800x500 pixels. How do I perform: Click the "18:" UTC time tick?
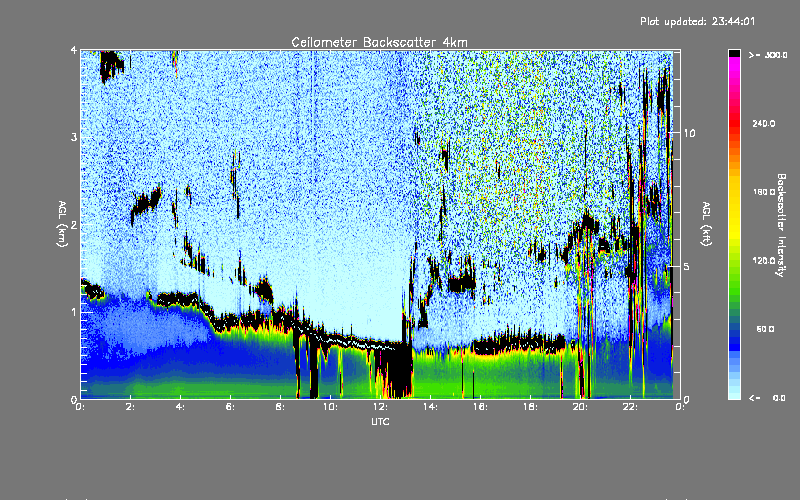click(530, 407)
